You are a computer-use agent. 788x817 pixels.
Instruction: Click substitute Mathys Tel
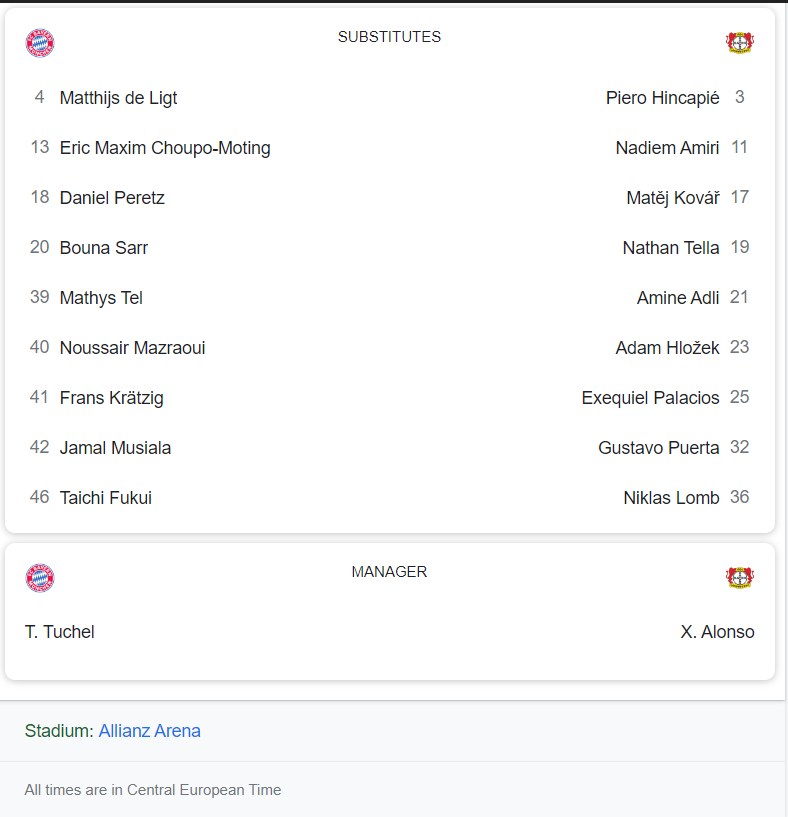click(x=101, y=298)
